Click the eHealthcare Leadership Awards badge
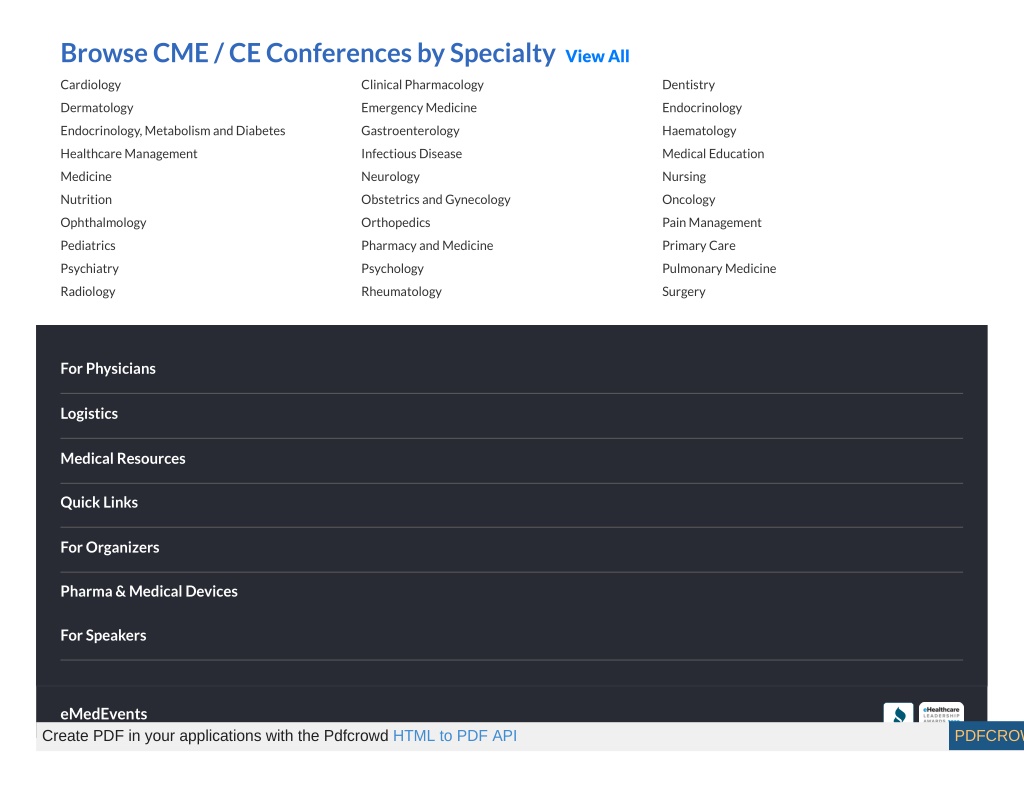 point(941,712)
